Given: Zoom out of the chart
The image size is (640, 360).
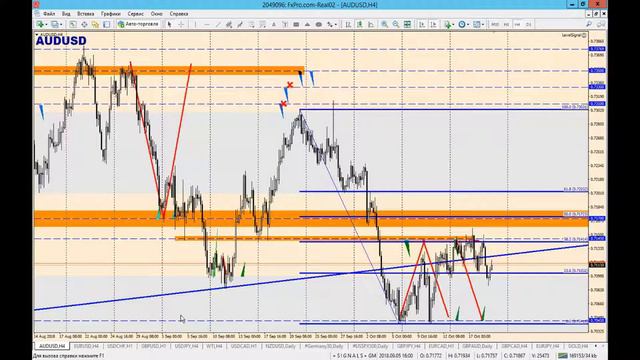Looking at the screenshot, I should point(396,24).
